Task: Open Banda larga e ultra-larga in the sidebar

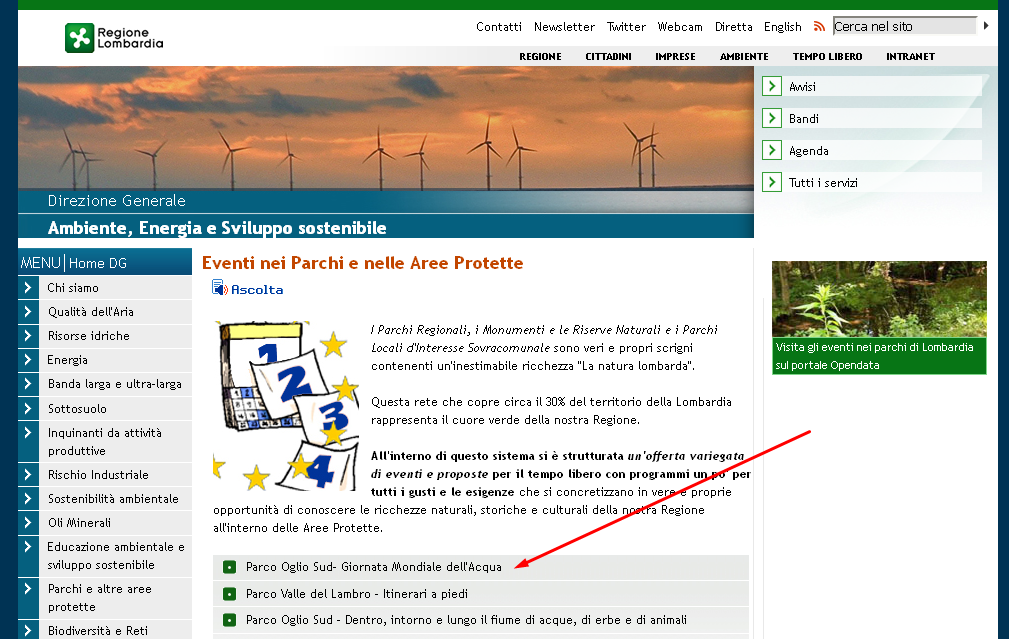Action: [x=115, y=384]
